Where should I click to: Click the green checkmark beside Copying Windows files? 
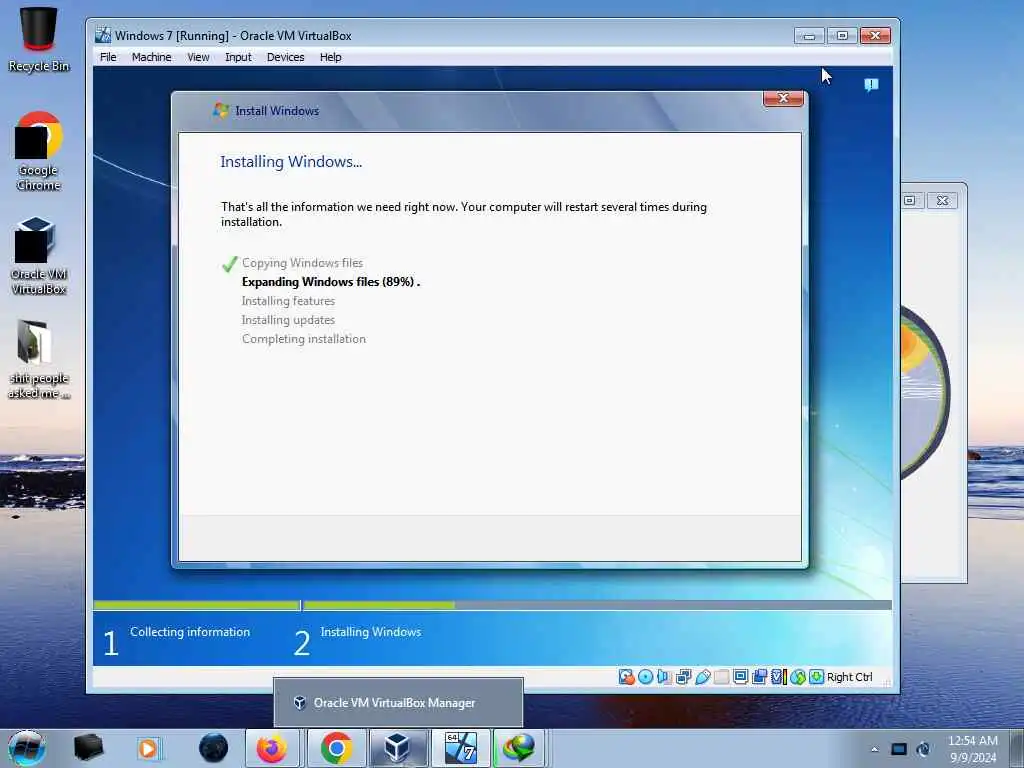[x=229, y=264]
